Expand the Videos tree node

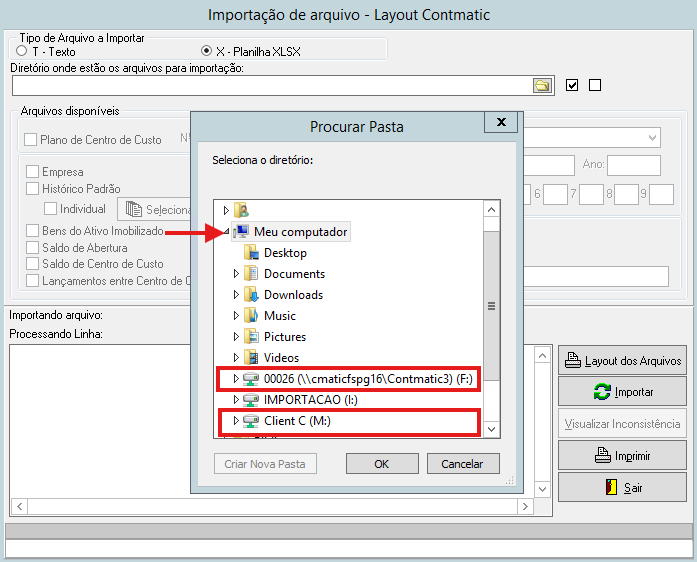pyautogui.click(x=236, y=357)
